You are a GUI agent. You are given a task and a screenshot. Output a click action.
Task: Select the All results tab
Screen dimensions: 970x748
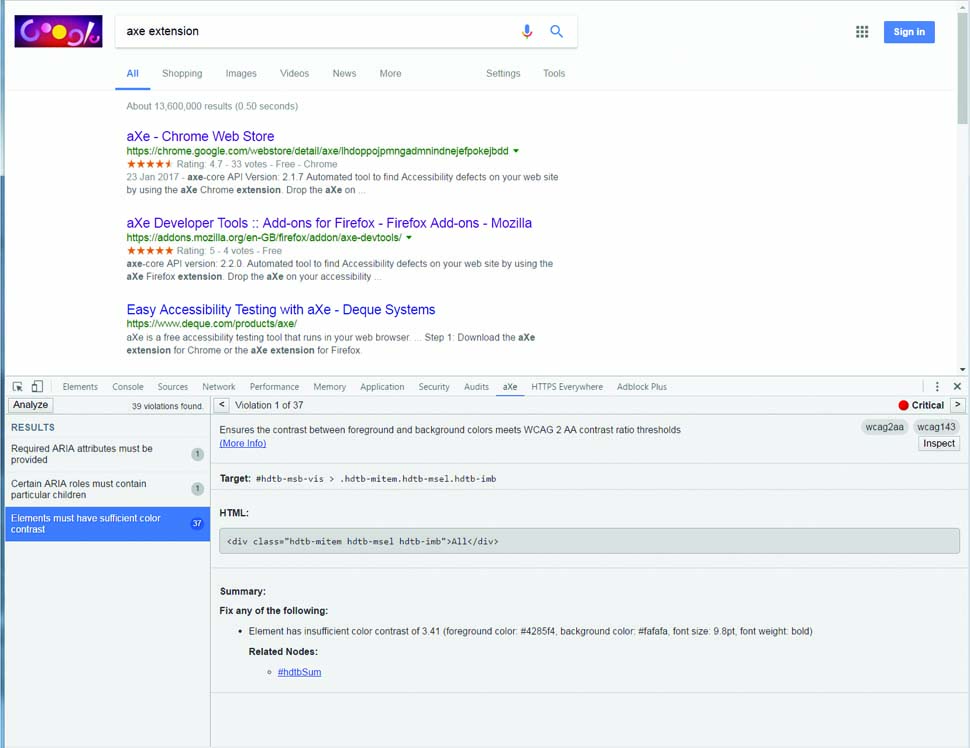[x=132, y=74]
